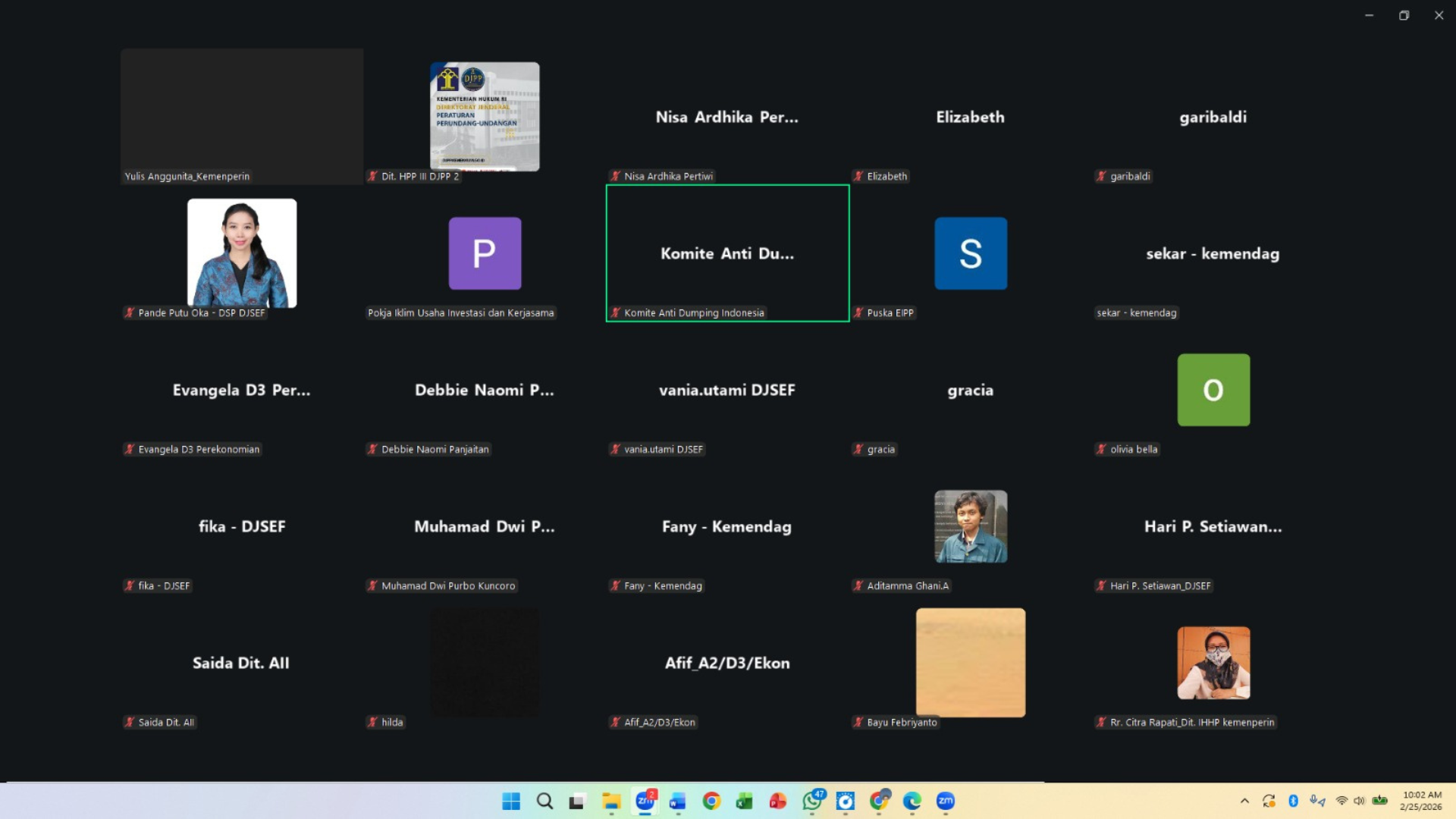Screen dimensions: 1456x819
Task: Open Microsoft Word from taskbar
Action: [x=678, y=801]
